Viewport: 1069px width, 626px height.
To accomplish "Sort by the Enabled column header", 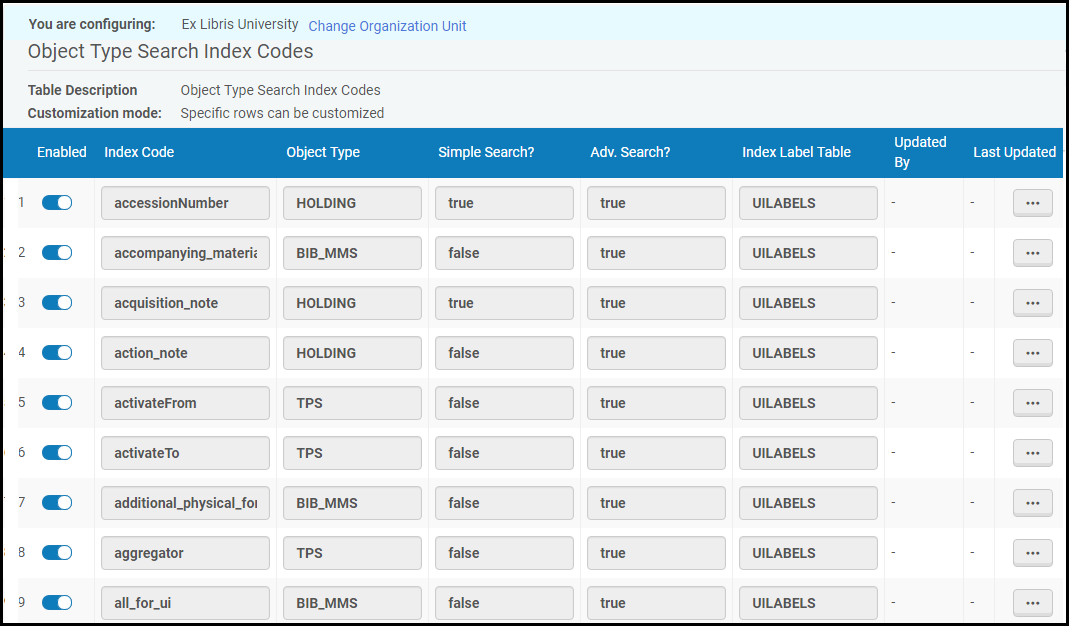I will coord(61,152).
